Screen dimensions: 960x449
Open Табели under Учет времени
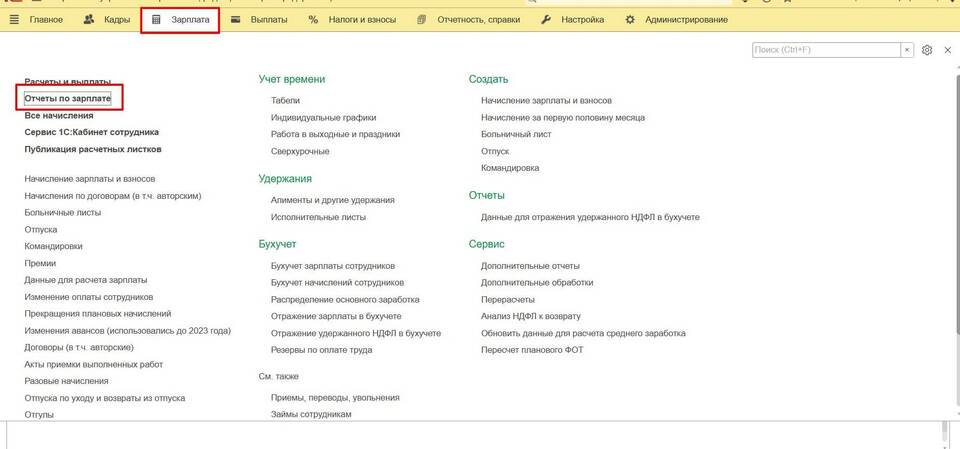(x=285, y=101)
